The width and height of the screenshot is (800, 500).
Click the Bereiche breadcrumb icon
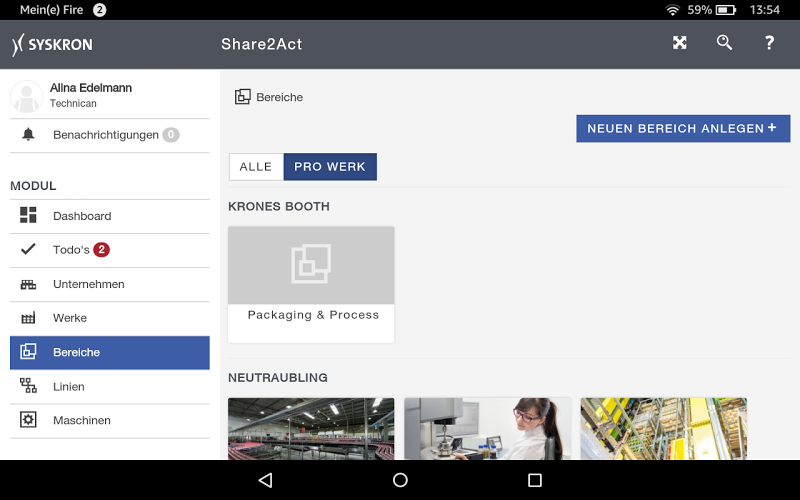pyautogui.click(x=243, y=96)
